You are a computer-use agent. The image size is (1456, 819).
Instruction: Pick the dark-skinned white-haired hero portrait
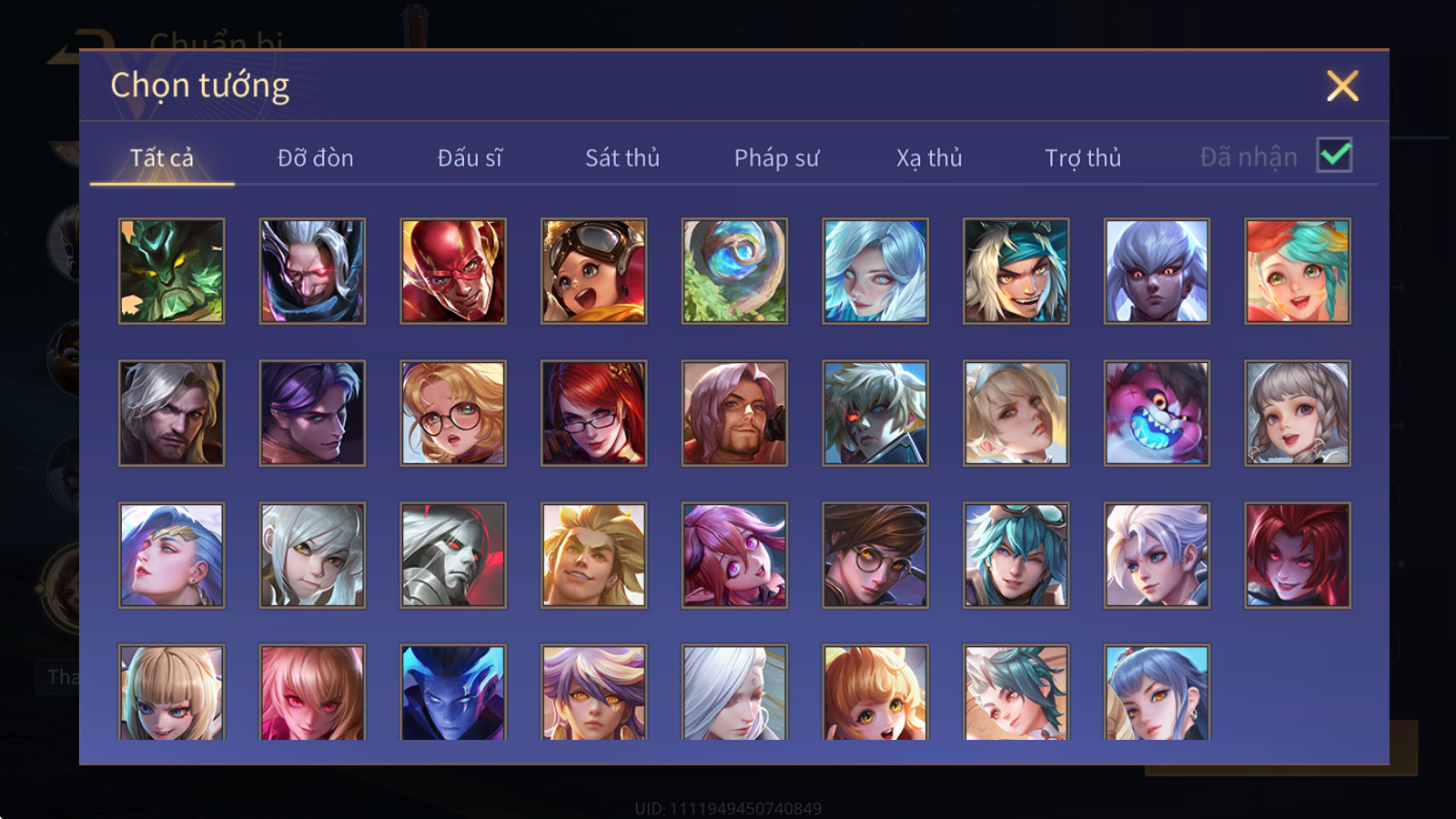tap(1157, 271)
